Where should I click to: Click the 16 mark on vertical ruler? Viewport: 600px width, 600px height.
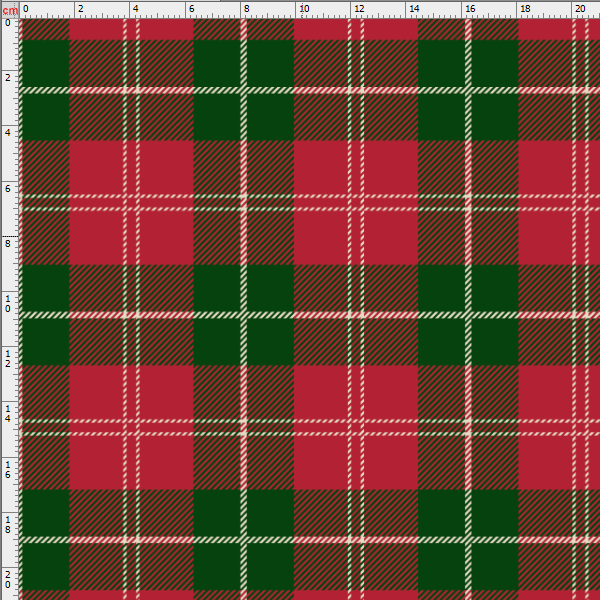(x=8, y=470)
